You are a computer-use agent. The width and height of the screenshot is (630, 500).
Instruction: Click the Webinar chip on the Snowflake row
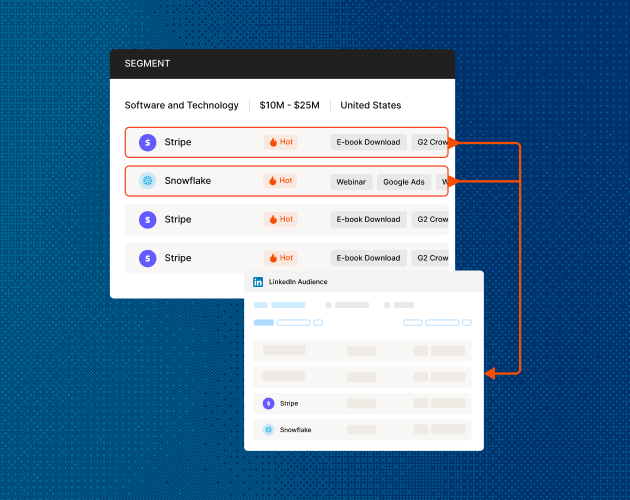tap(351, 182)
